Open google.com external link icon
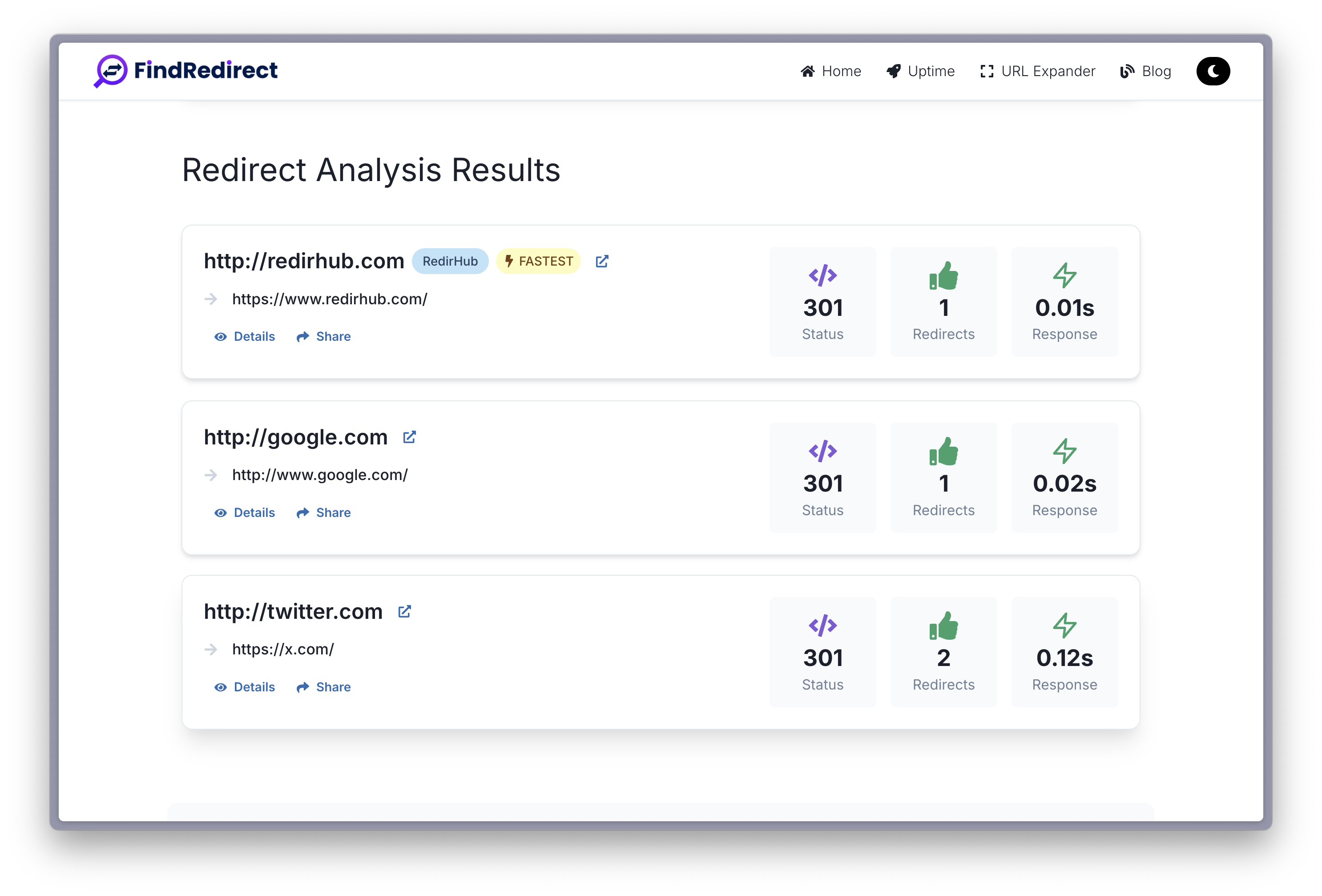 pos(410,437)
